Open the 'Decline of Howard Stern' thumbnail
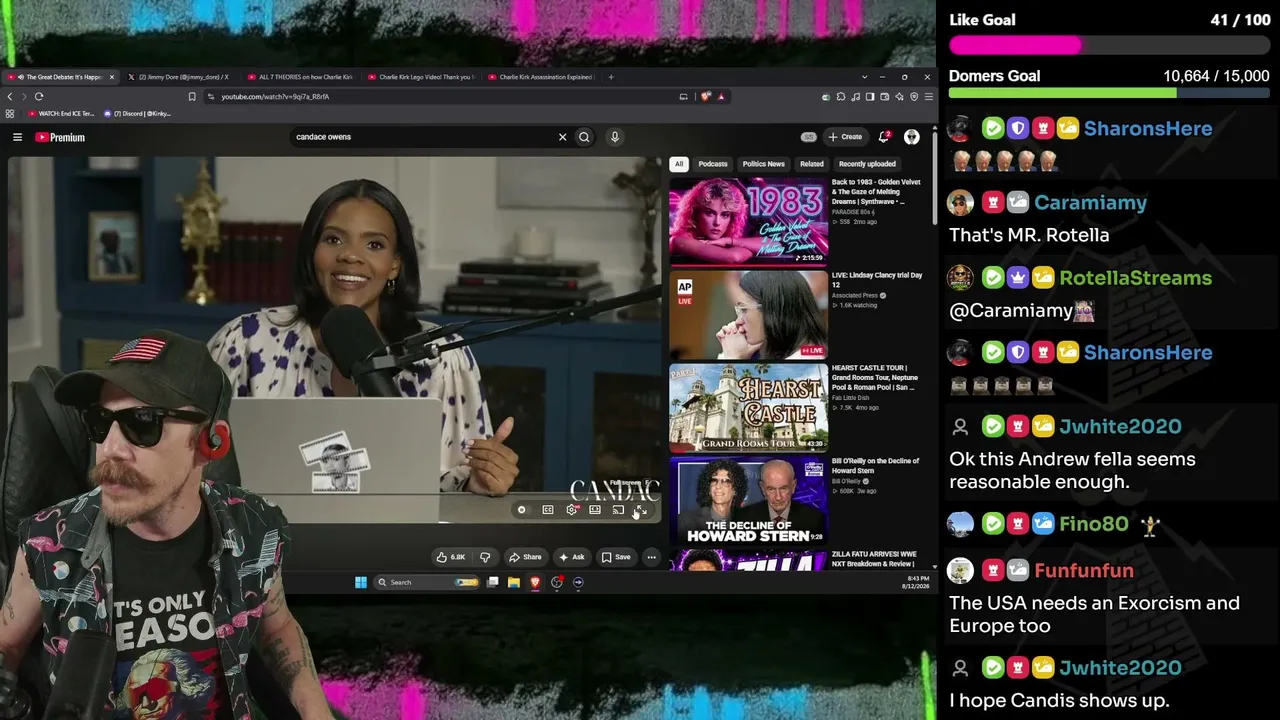The height and width of the screenshot is (720, 1280). [x=748, y=500]
